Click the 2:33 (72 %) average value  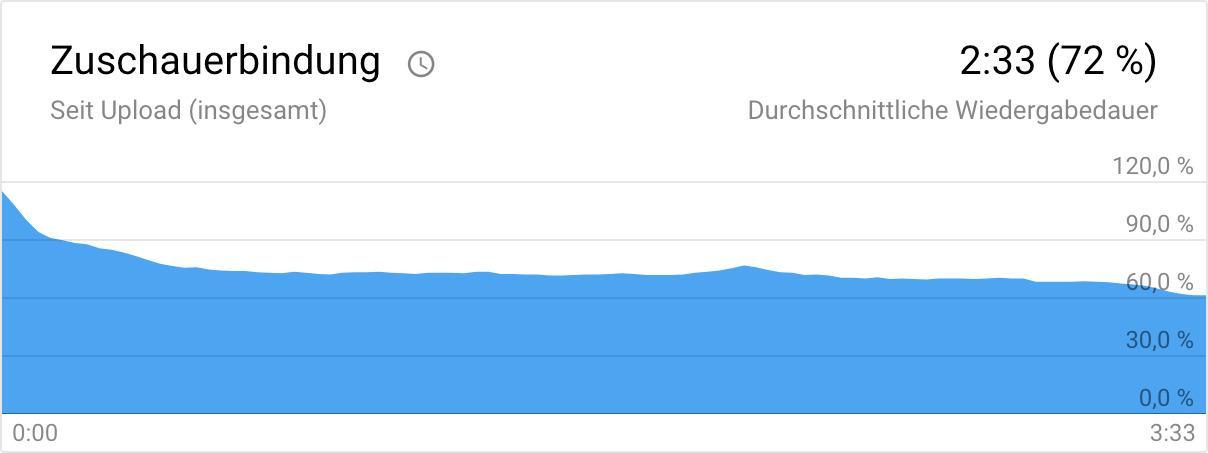coord(1057,61)
